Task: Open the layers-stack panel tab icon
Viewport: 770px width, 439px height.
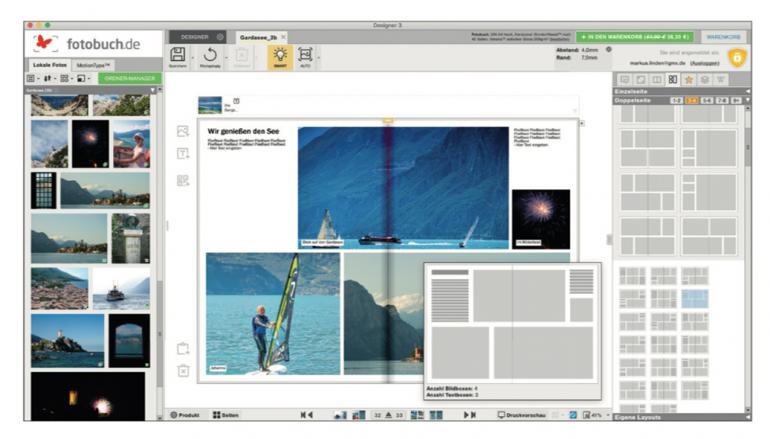Action: 705,80
